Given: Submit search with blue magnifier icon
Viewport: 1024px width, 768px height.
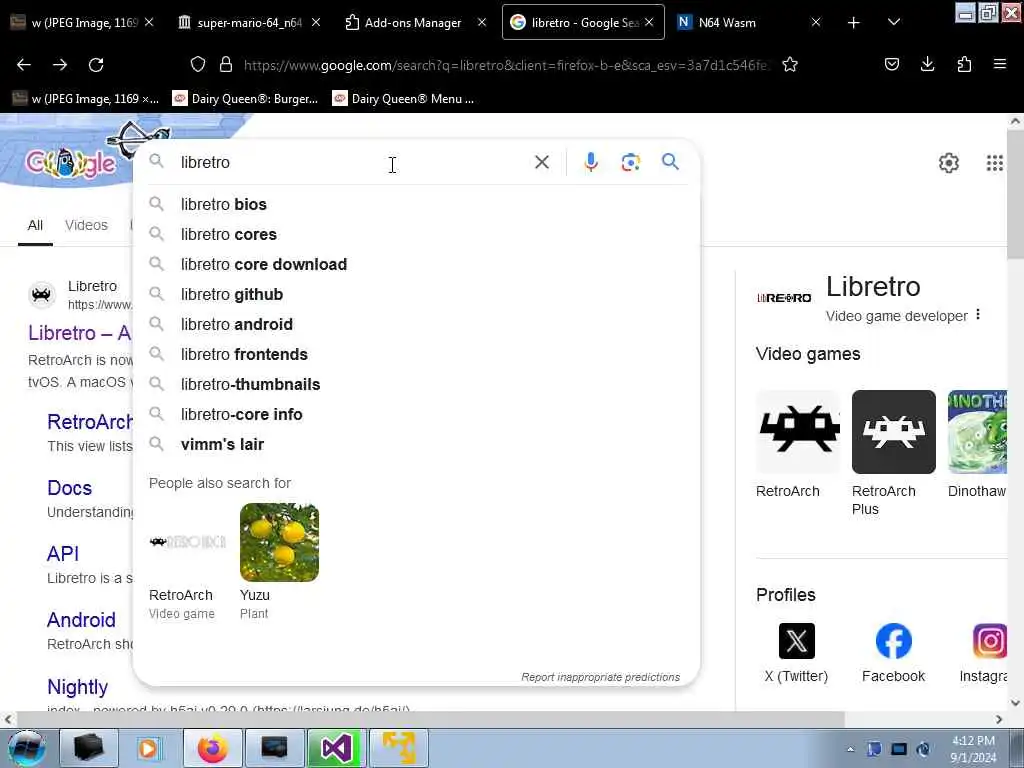Looking at the screenshot, I should [670, 161].
